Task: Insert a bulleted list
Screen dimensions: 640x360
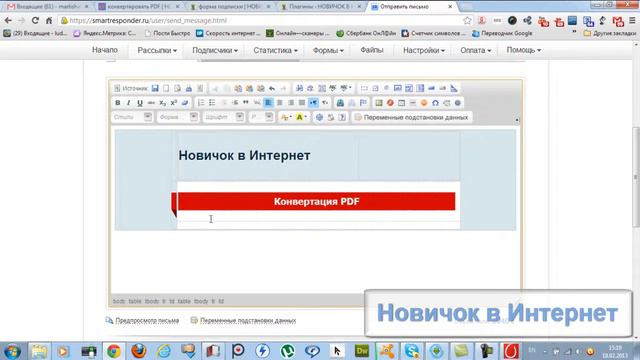Action: [212, 103]
